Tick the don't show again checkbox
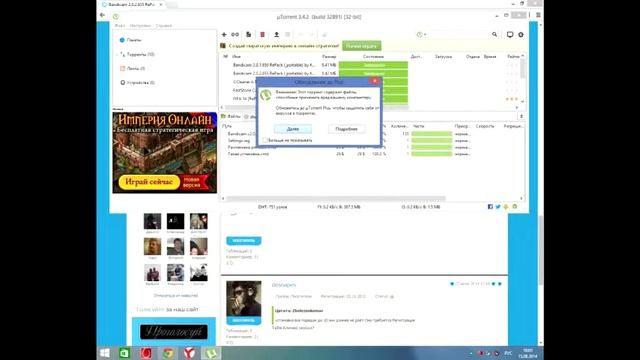 (265, 140)
